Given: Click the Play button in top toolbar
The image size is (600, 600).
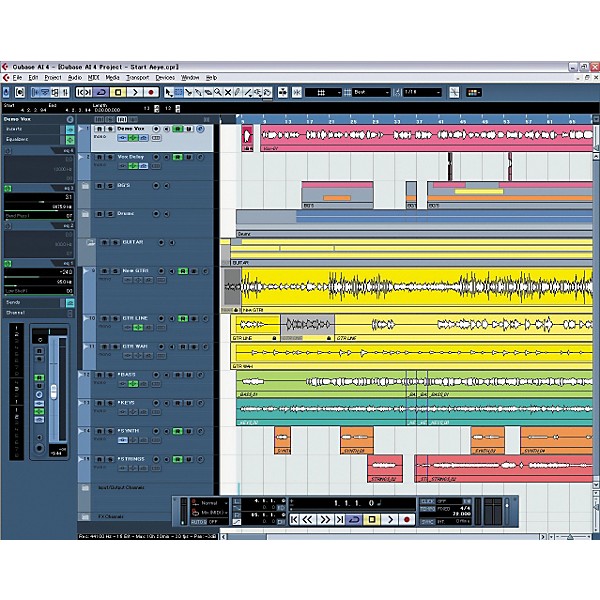Looking at the screenshot, I should pos(135,92).
